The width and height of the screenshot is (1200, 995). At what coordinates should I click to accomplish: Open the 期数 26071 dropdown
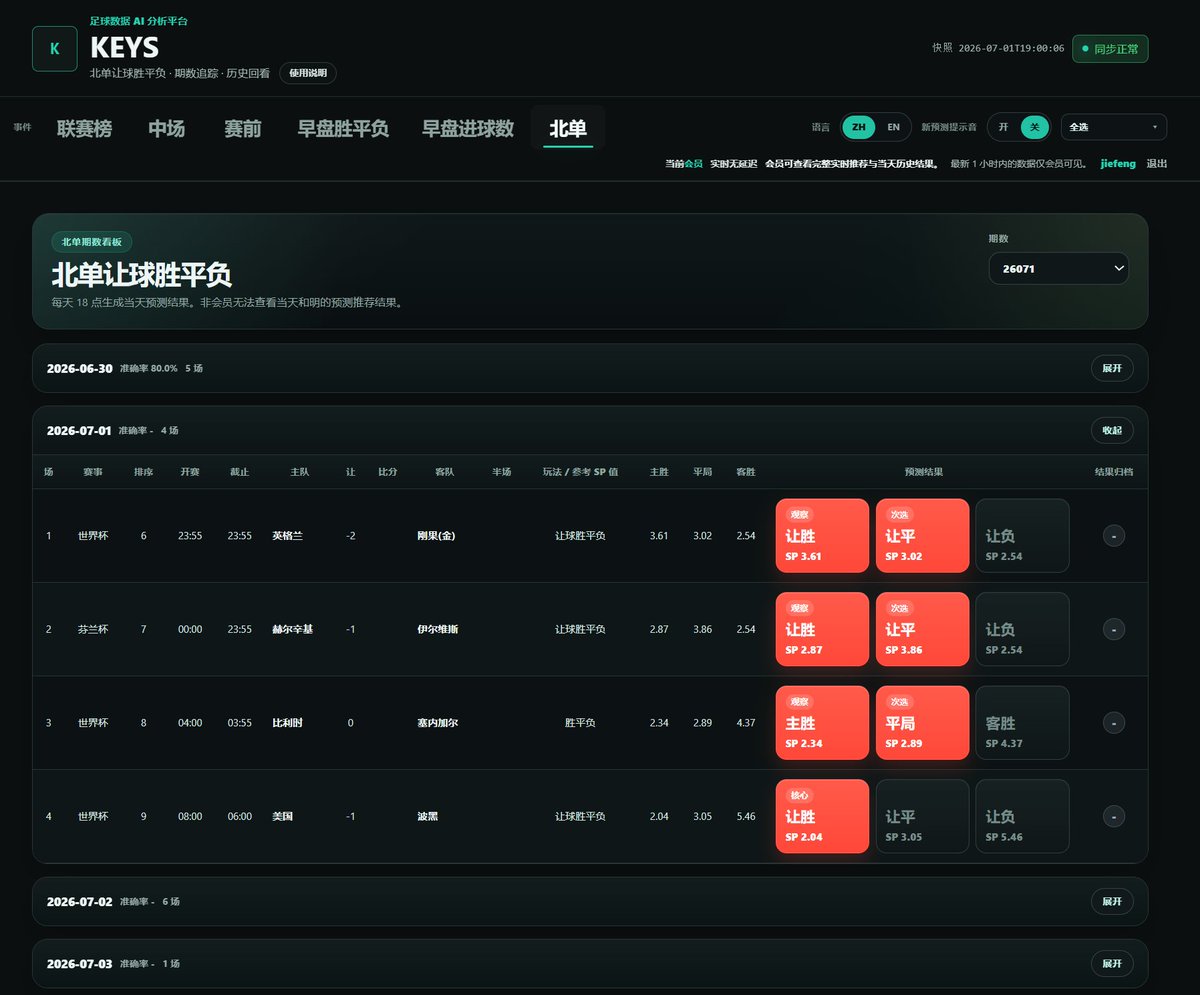coord(1058,269)
